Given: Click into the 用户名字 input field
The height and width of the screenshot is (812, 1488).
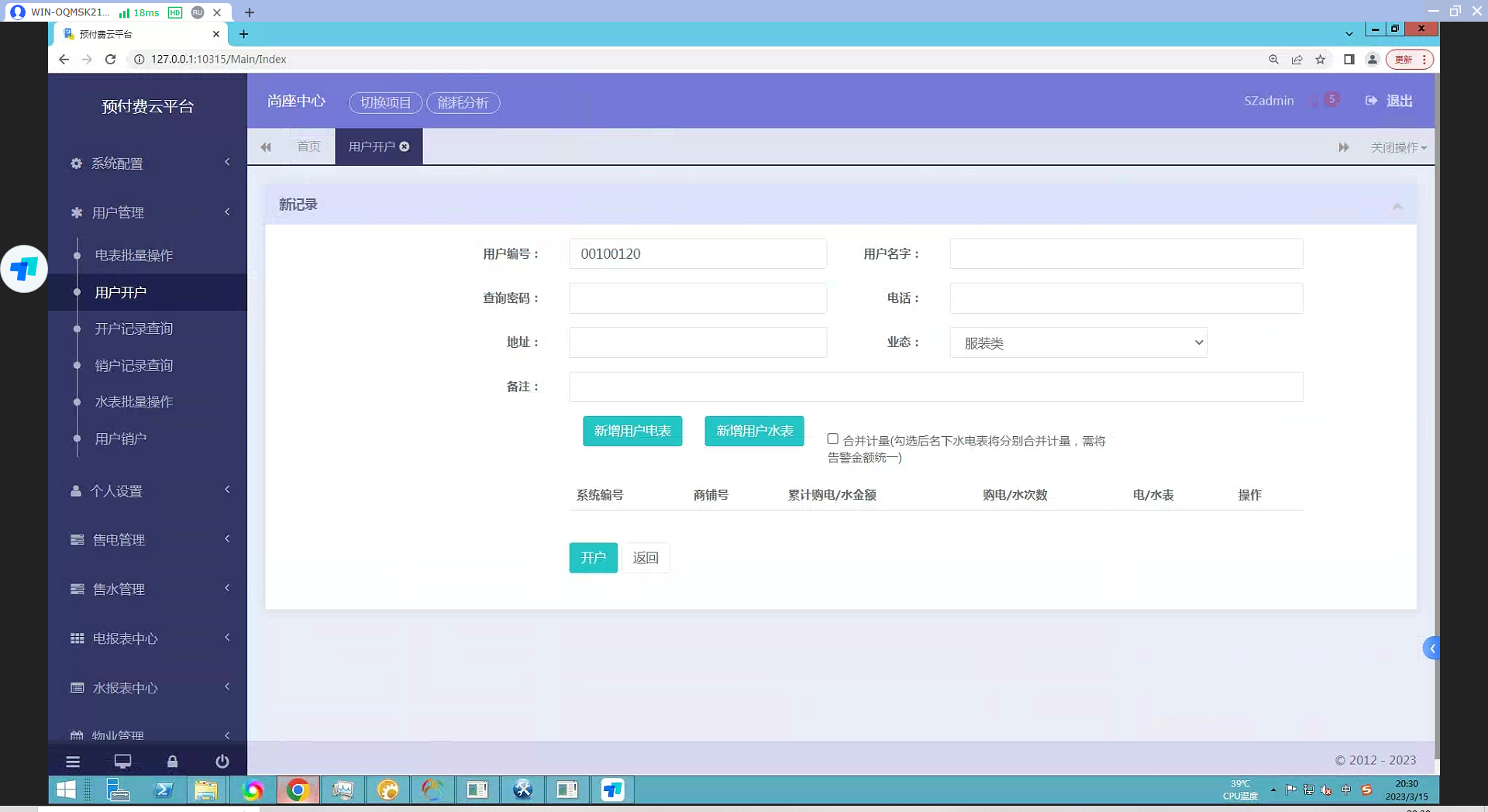Looking at the screenshot, I should 1125,254.
